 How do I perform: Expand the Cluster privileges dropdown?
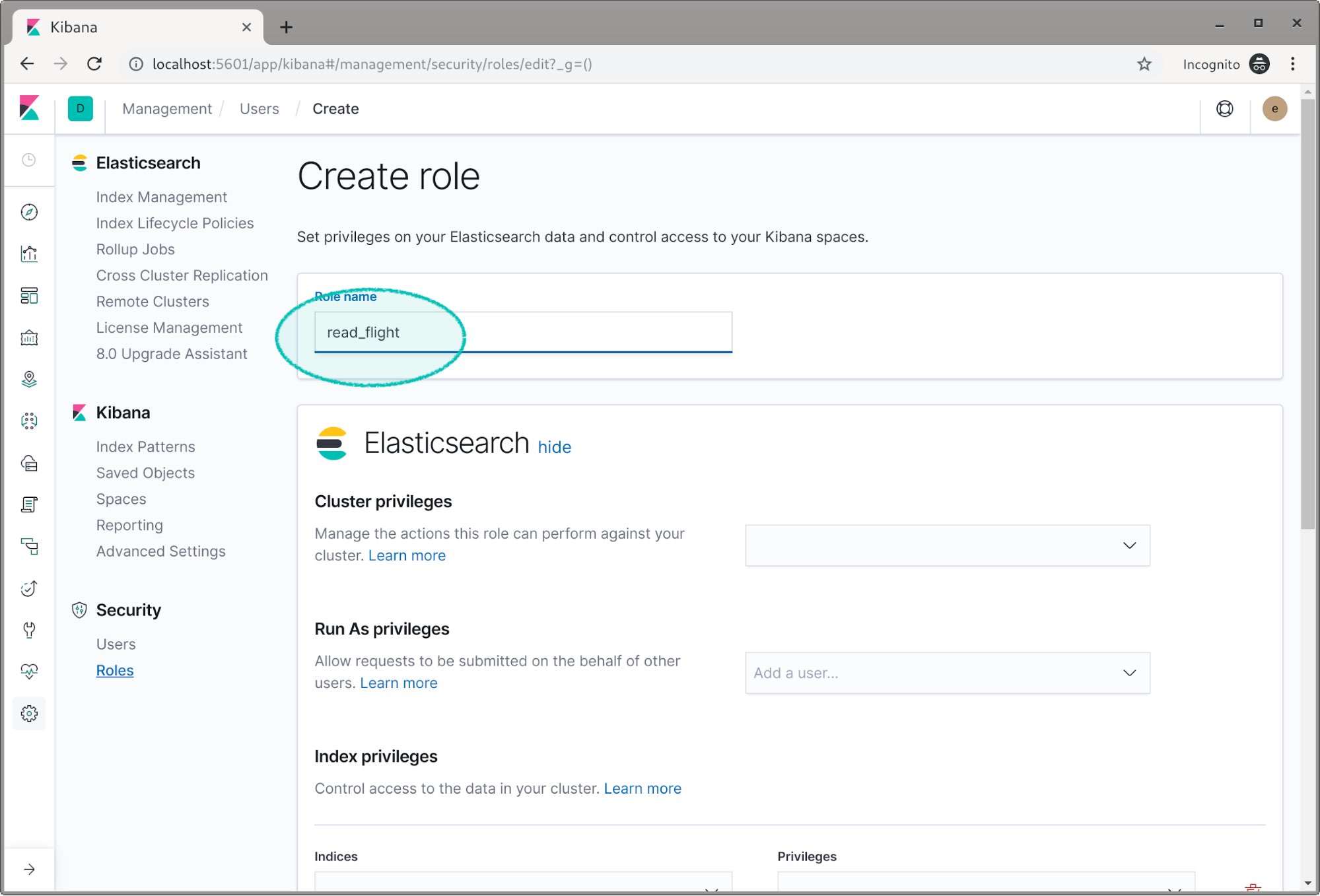947,544
